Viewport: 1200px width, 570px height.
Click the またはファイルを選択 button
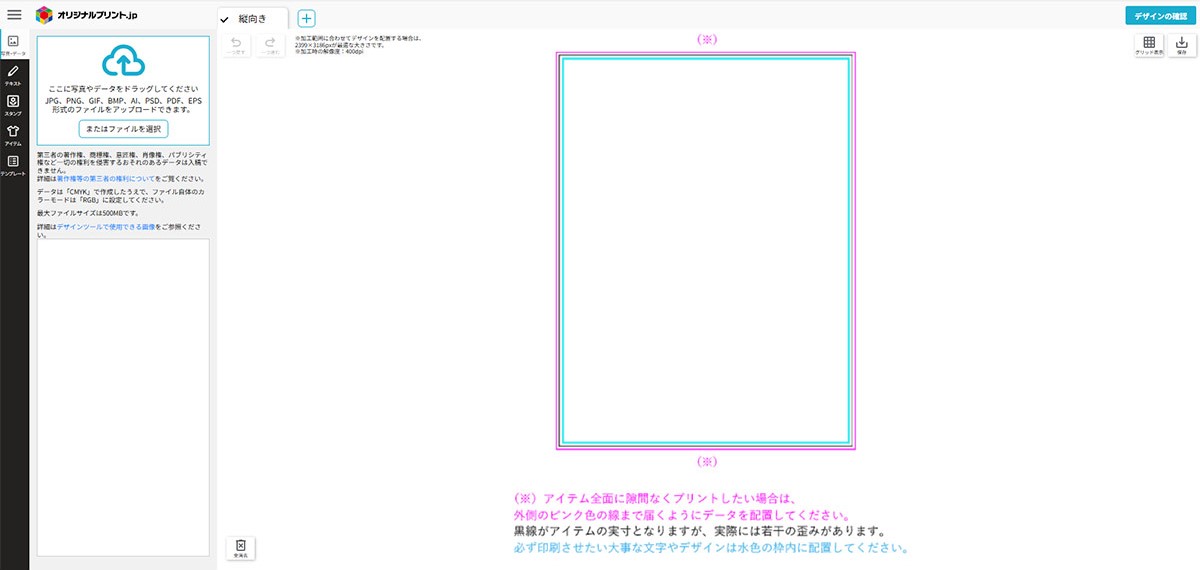click(x=122, y=129)
